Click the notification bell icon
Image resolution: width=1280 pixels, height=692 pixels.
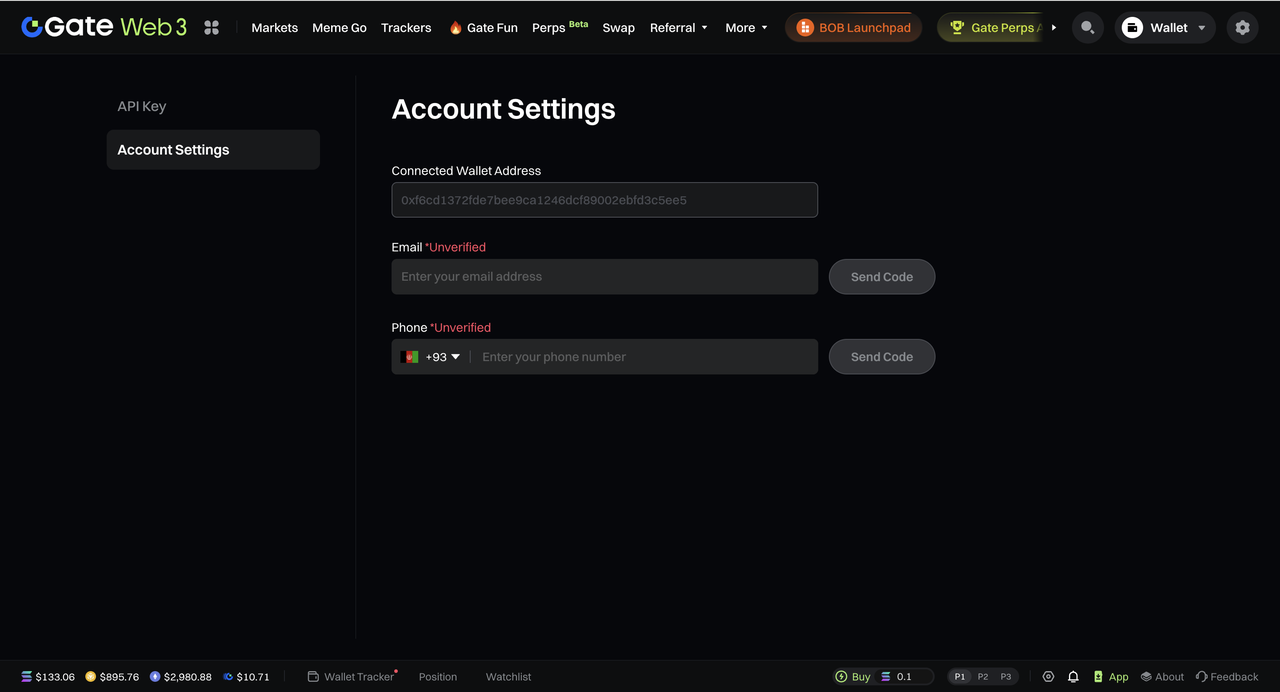pos(1073,677)
